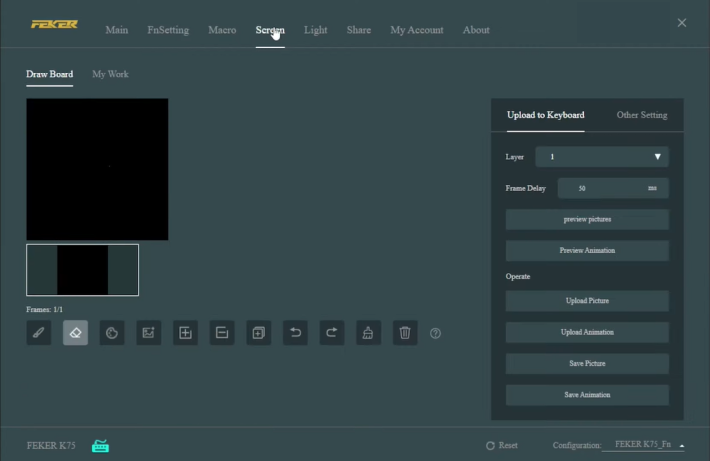Click the undo arrow icon
Image resolution: width=710 pixels, height=461 pixels.
295,333
